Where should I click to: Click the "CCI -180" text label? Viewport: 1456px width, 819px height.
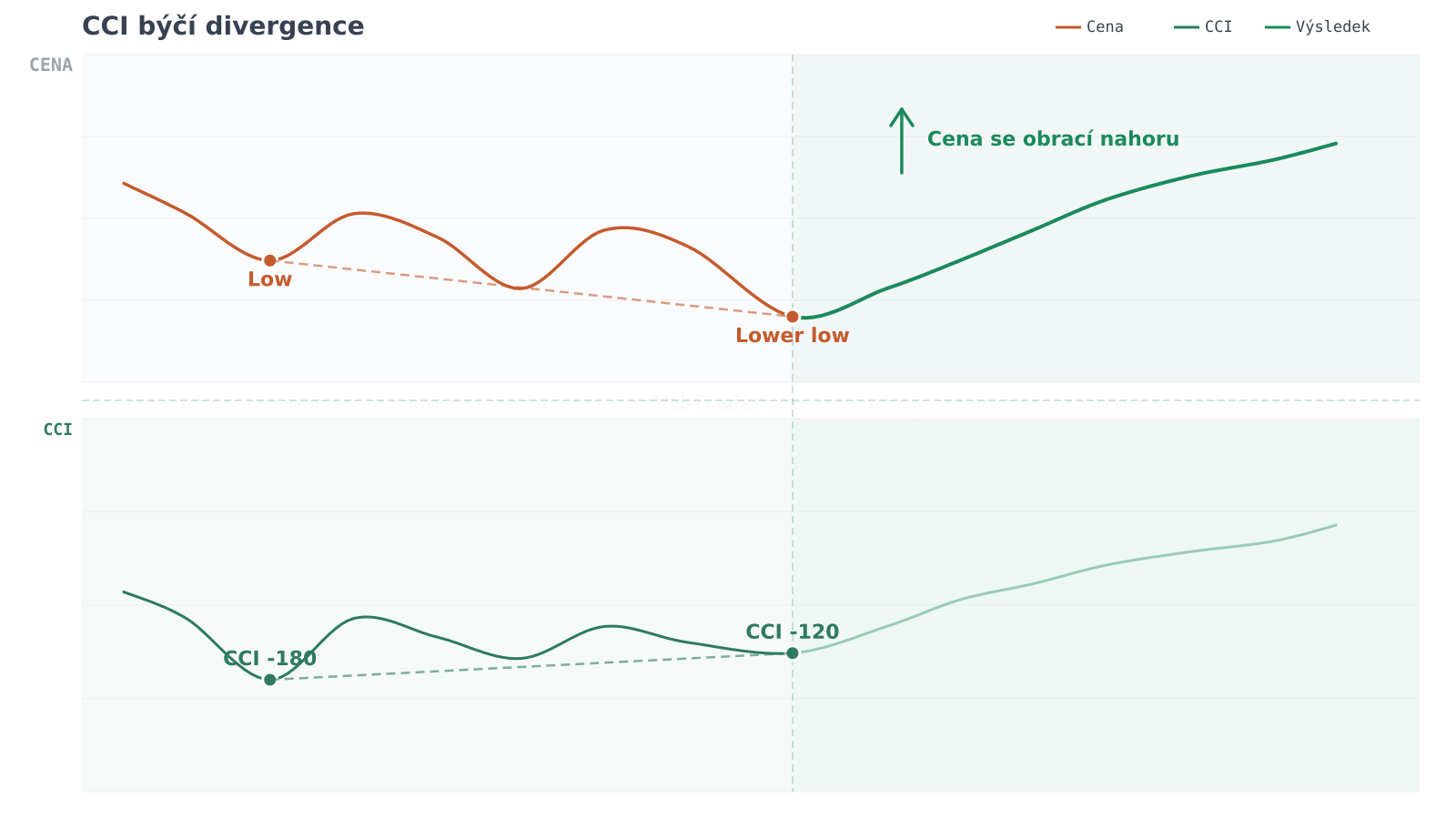pos(269,659)
